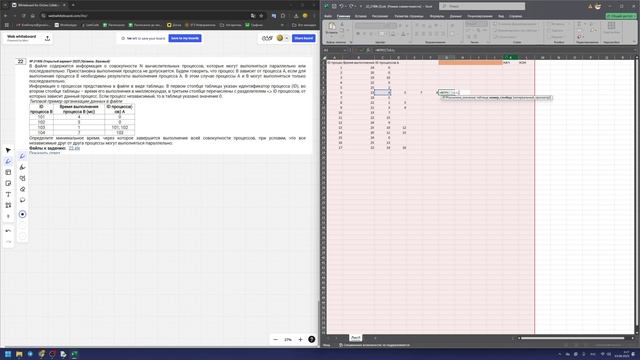The width and height of the screenshot is (640, 360).
Task: Open templates tool in whiteboard toolbar
Action: point(8,173)
